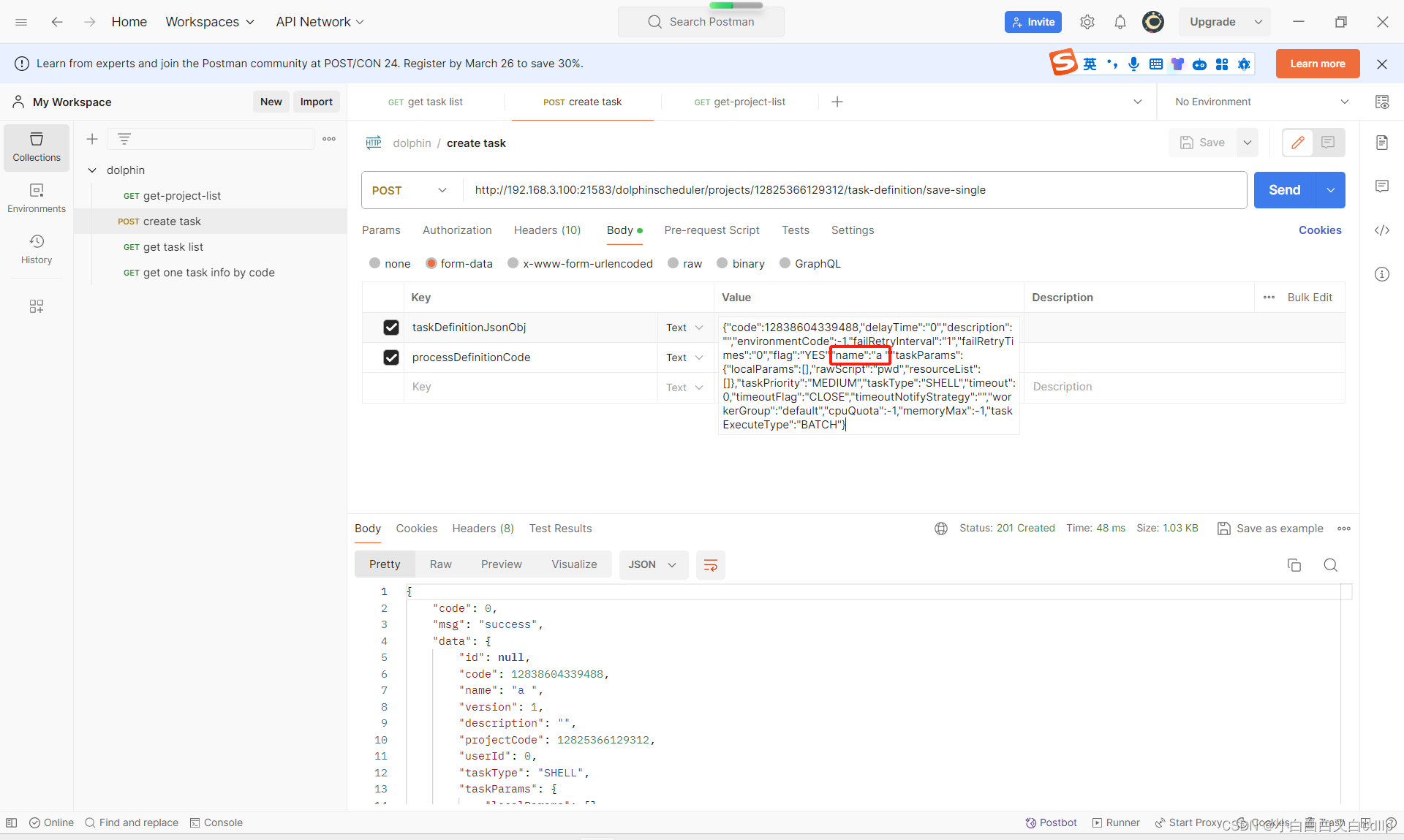The image size is (1404, 840).
Task: Open the notifications bell
Action: pyautogui.click(x=1120, y=22)
